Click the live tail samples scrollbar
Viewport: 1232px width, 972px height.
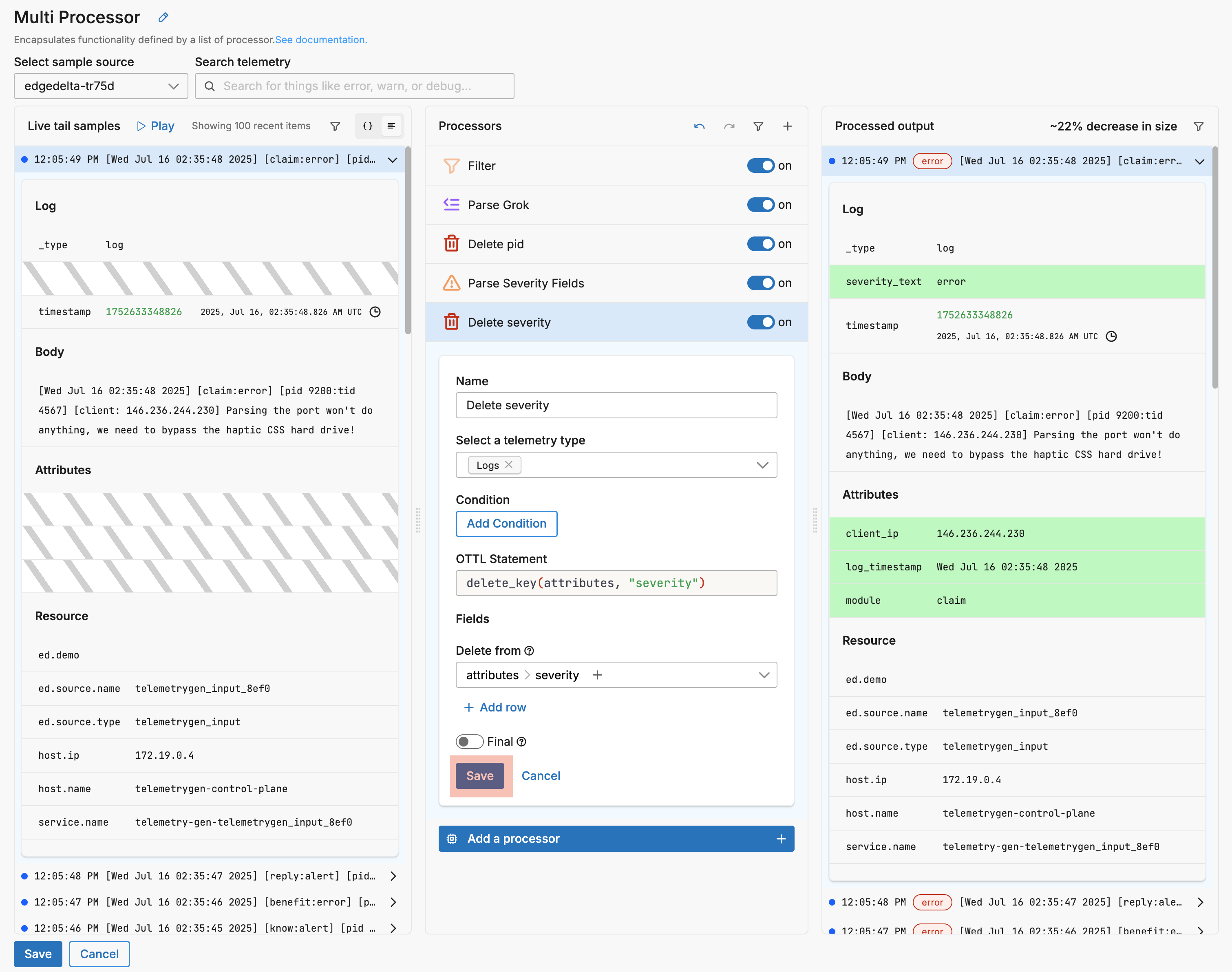click(407, 240)
